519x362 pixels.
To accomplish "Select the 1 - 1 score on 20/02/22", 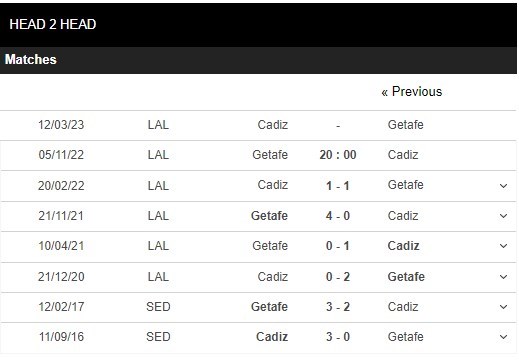I will pyautogui.click(x=338, y=186).
